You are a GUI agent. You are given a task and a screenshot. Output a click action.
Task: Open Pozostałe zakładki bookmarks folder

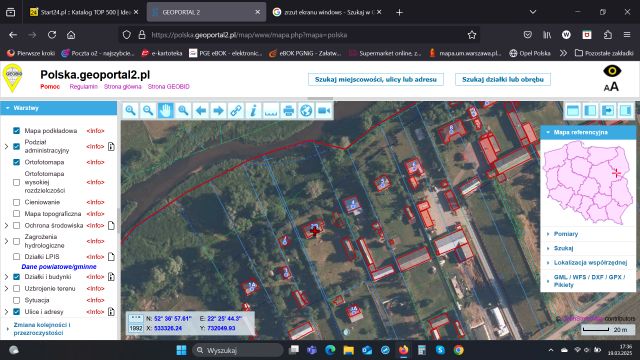pos(604,53)
